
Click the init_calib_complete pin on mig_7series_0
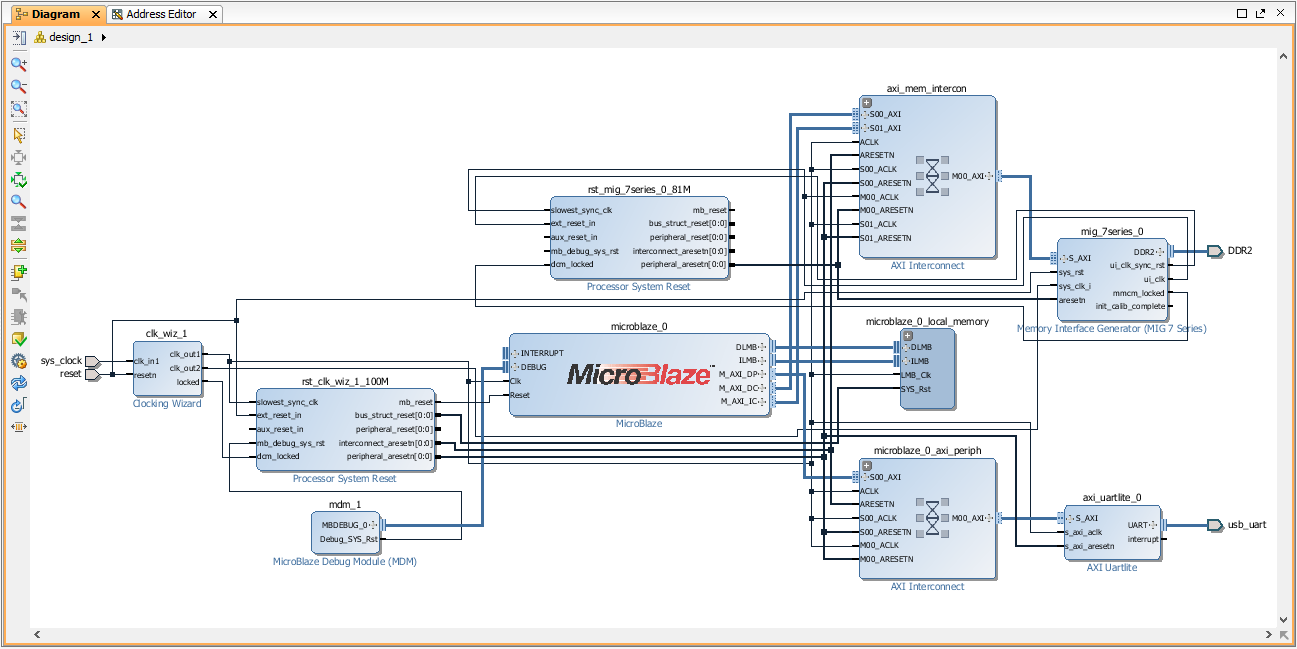[1130, 306]
